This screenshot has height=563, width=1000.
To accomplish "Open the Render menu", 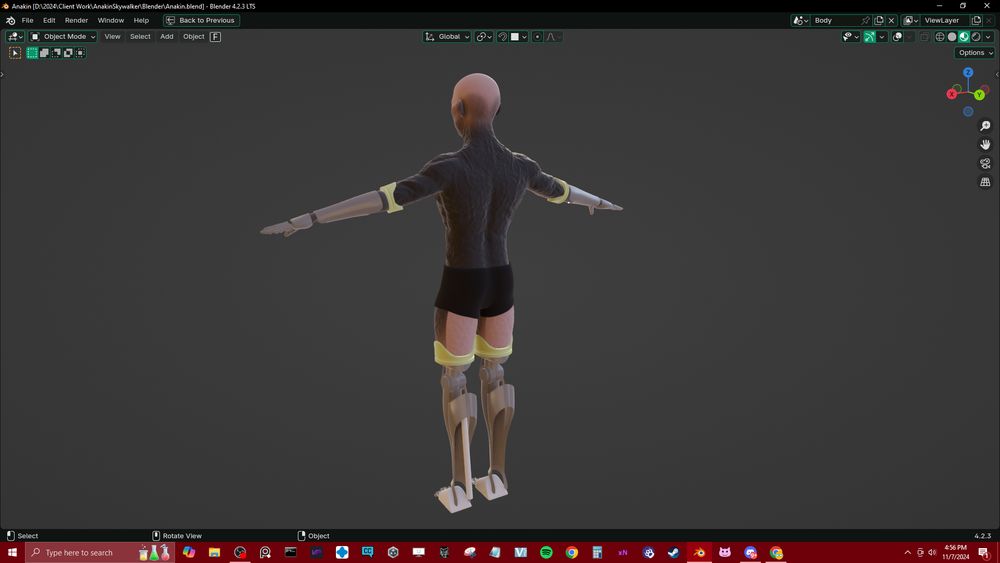I will [76, 20].
